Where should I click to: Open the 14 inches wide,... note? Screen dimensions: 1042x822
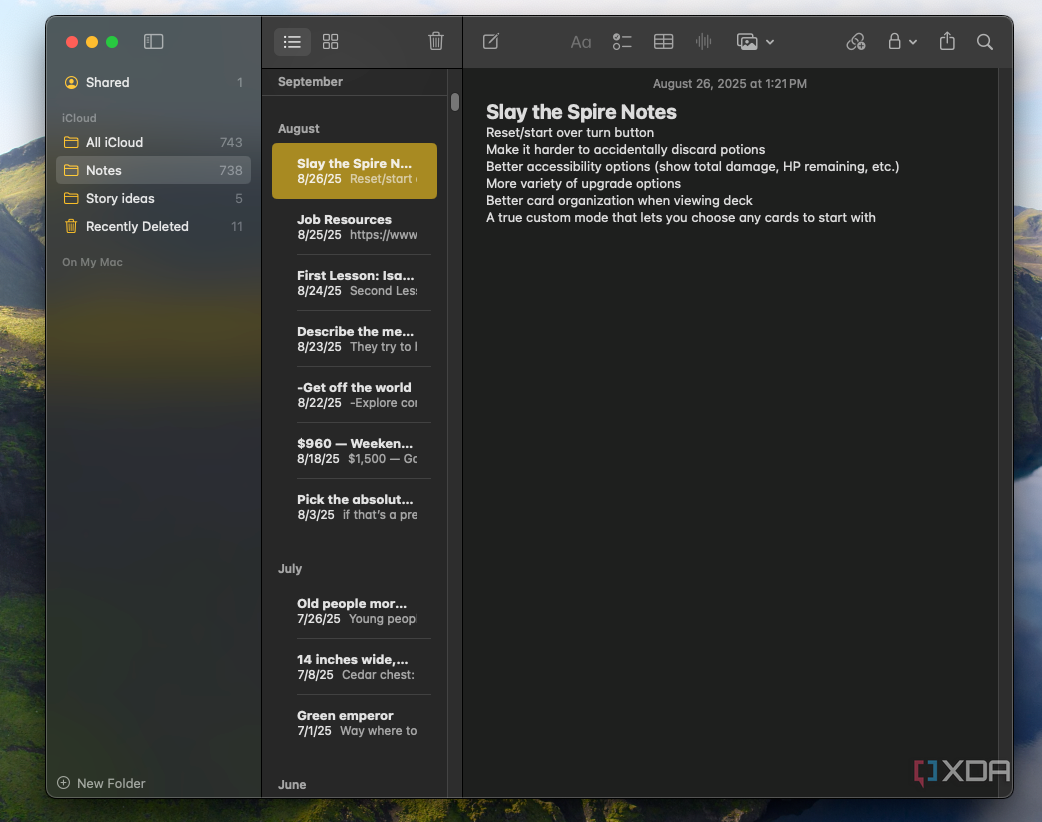tap(354, 667)
